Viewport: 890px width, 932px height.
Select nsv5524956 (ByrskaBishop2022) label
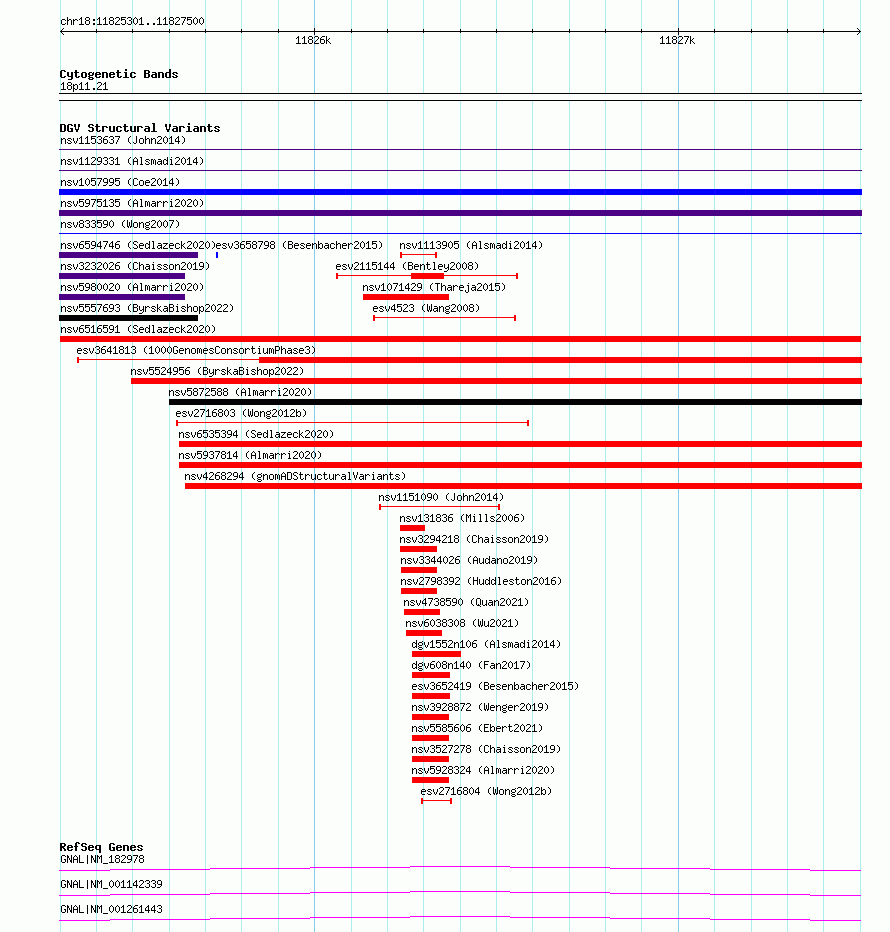[x=217, y=371]
